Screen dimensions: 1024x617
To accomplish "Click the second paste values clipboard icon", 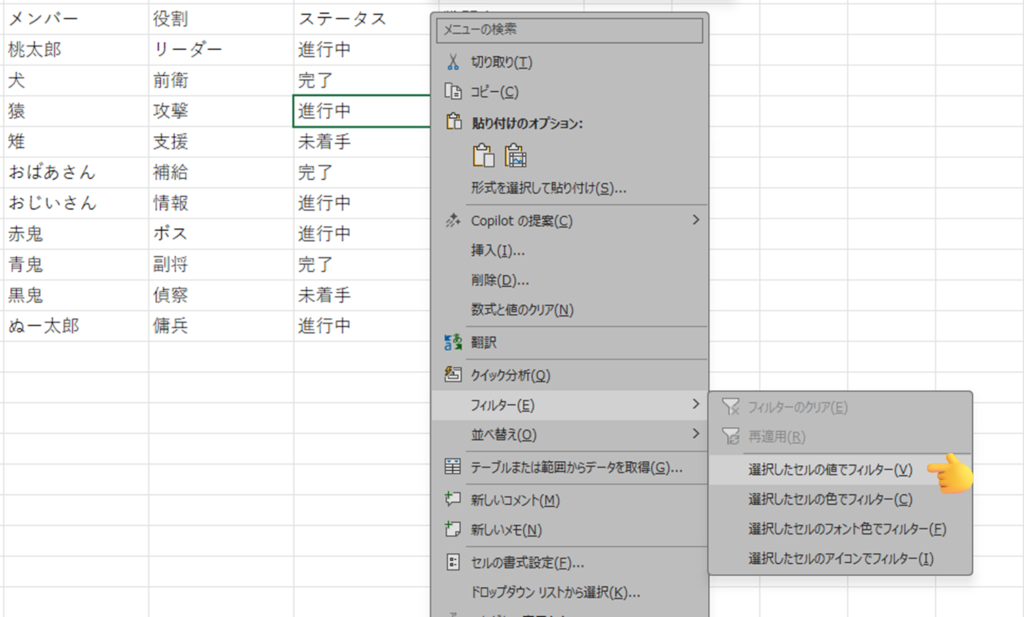I will click(x=516, y=155).
